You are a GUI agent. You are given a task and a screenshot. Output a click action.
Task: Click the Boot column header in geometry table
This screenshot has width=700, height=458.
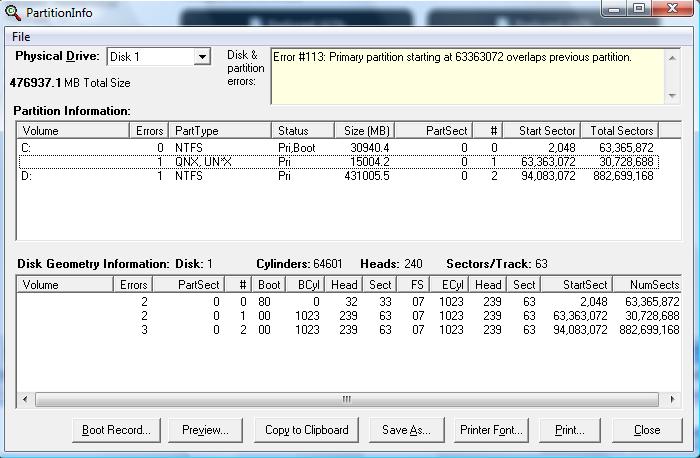[269, 285]
